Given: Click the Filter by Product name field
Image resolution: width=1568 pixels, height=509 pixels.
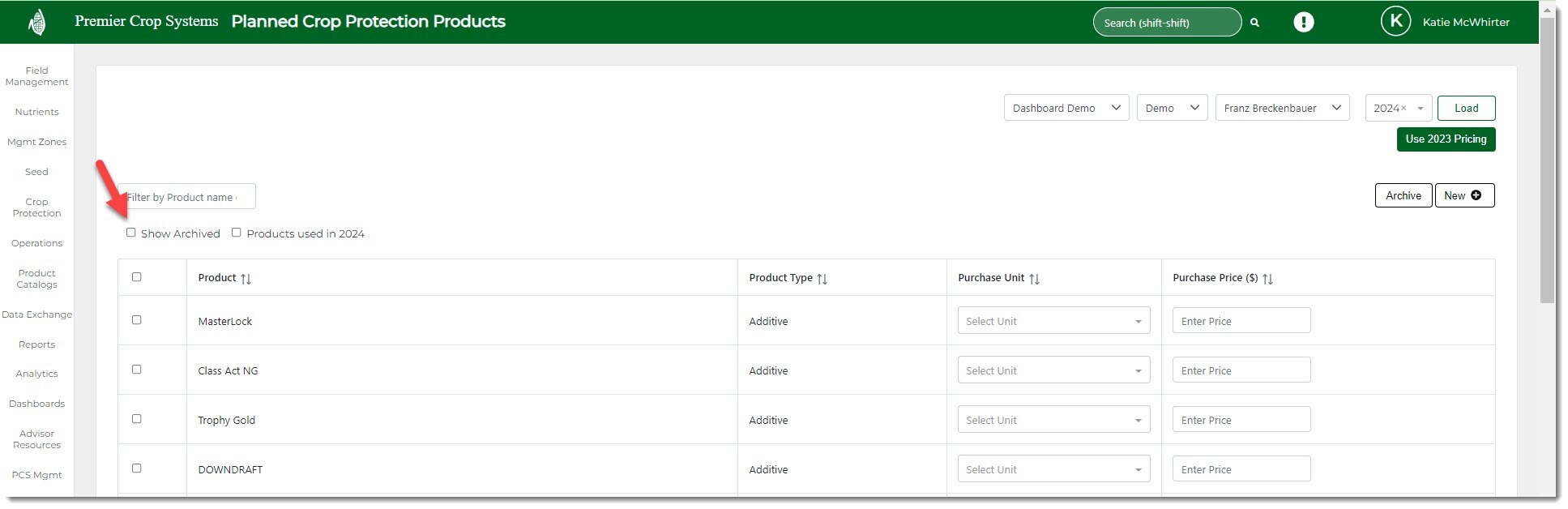Looking at the screenshot, I should (x=187, y=197).
